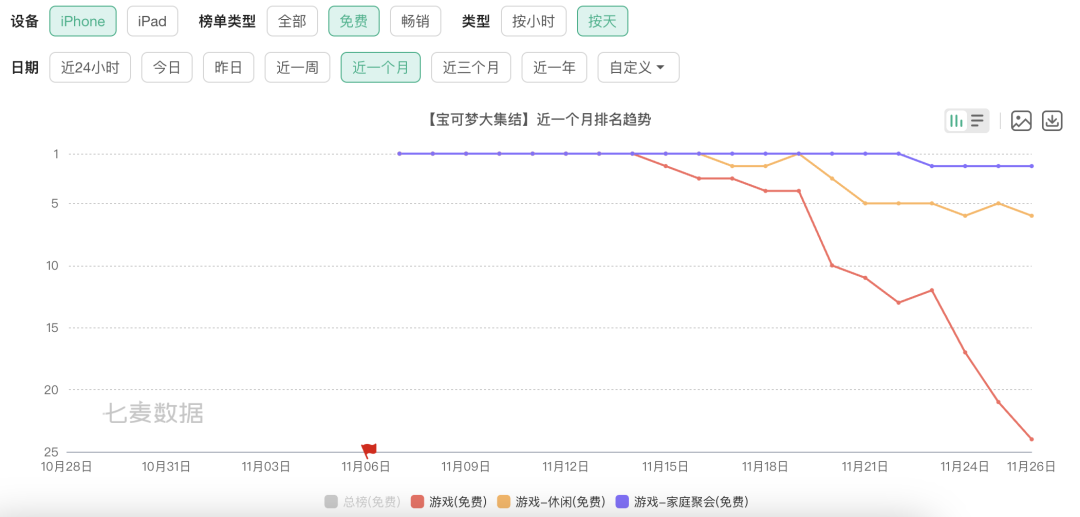Select the iPad device option
Image resolution: width=1080 pixels, height=517 pixels.
(x=152, y=21)
